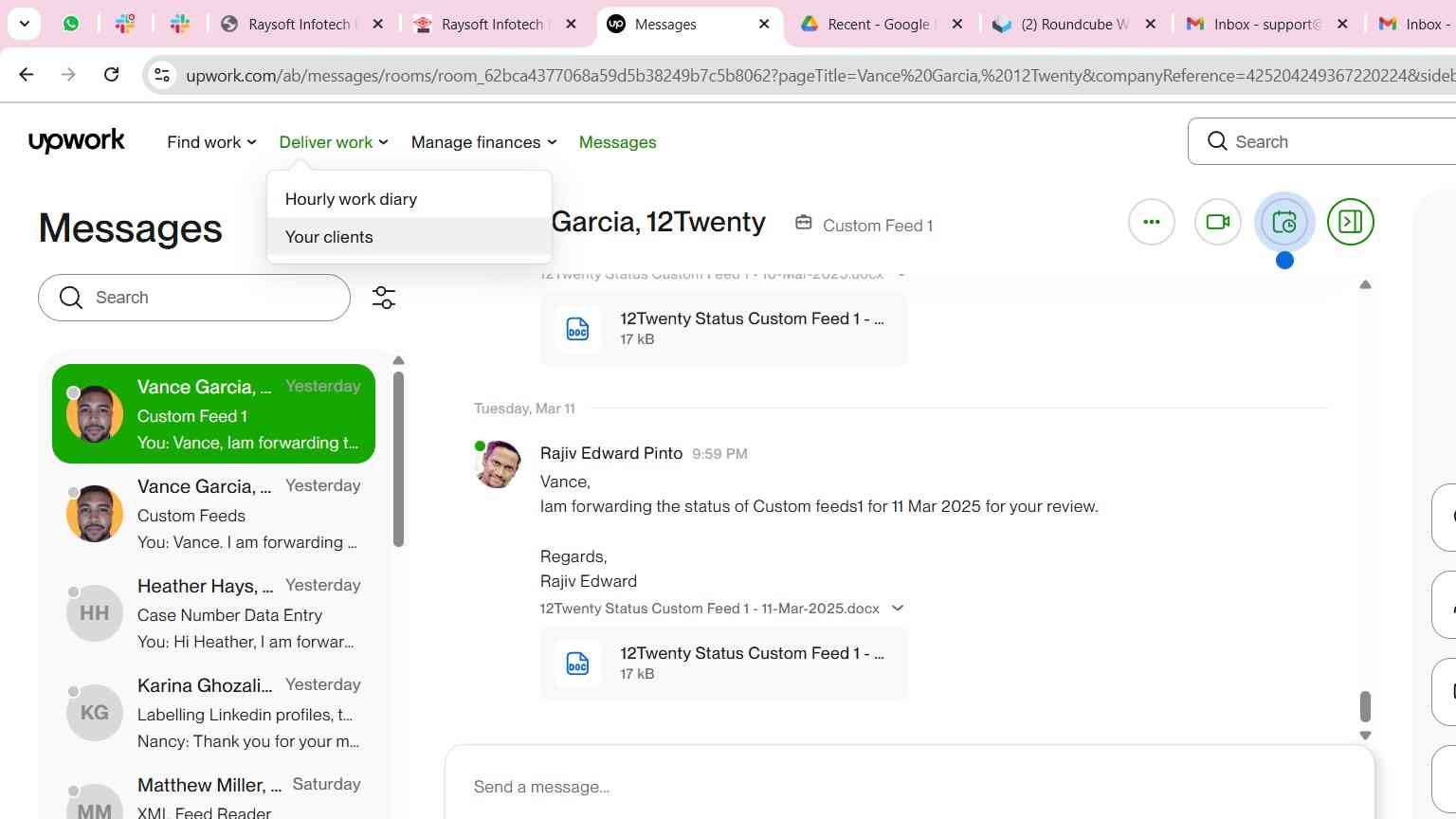This screenshot has height=819, width=1456.
Task: Open site information icon in address bar
Action: (x=162, y=75)
